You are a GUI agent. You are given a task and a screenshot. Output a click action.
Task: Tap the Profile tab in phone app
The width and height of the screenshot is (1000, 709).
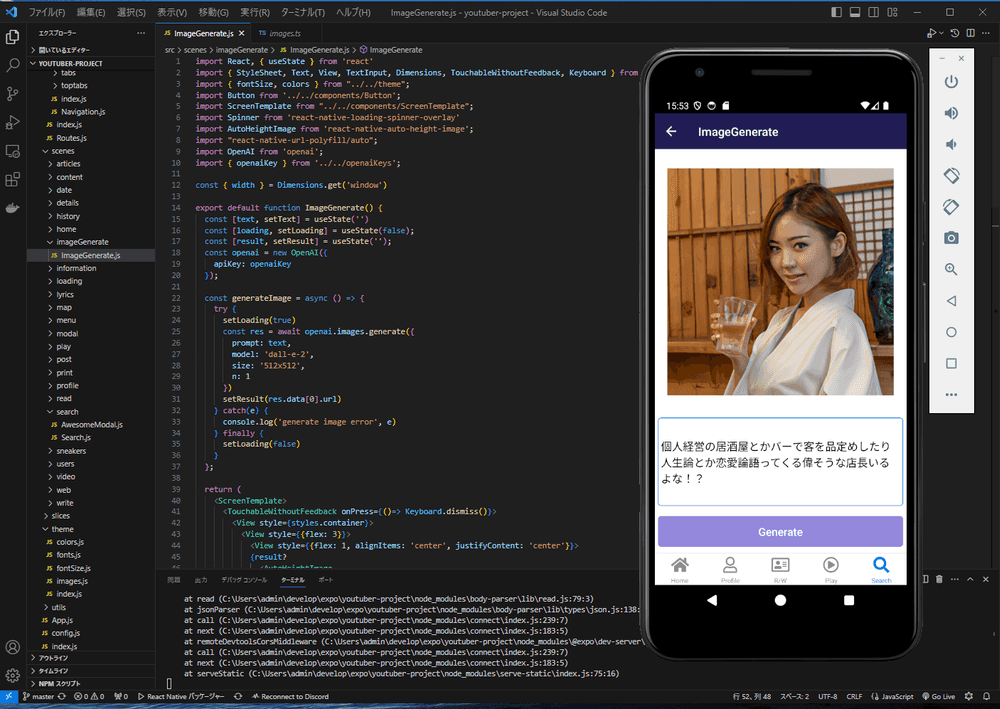tap(730, 569)
